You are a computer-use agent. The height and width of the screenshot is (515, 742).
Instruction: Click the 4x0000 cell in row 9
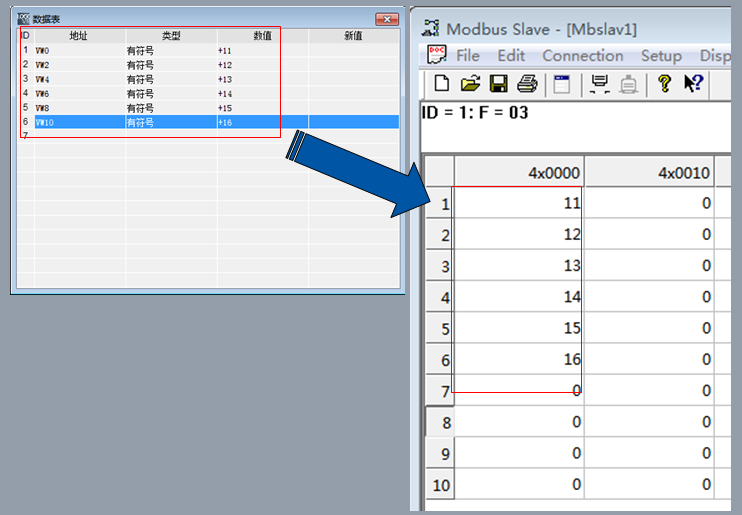pyautogui.click(x=519, y=453)
